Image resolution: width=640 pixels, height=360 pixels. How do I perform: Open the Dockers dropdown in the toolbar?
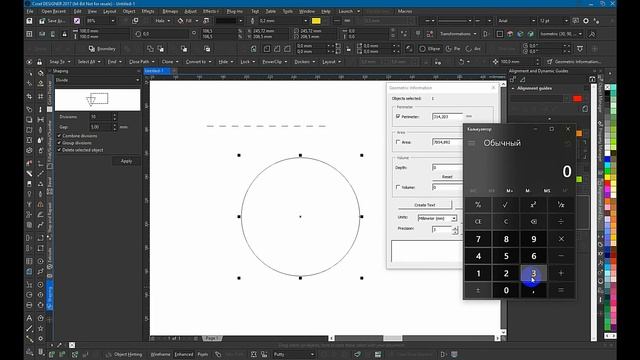304,62
